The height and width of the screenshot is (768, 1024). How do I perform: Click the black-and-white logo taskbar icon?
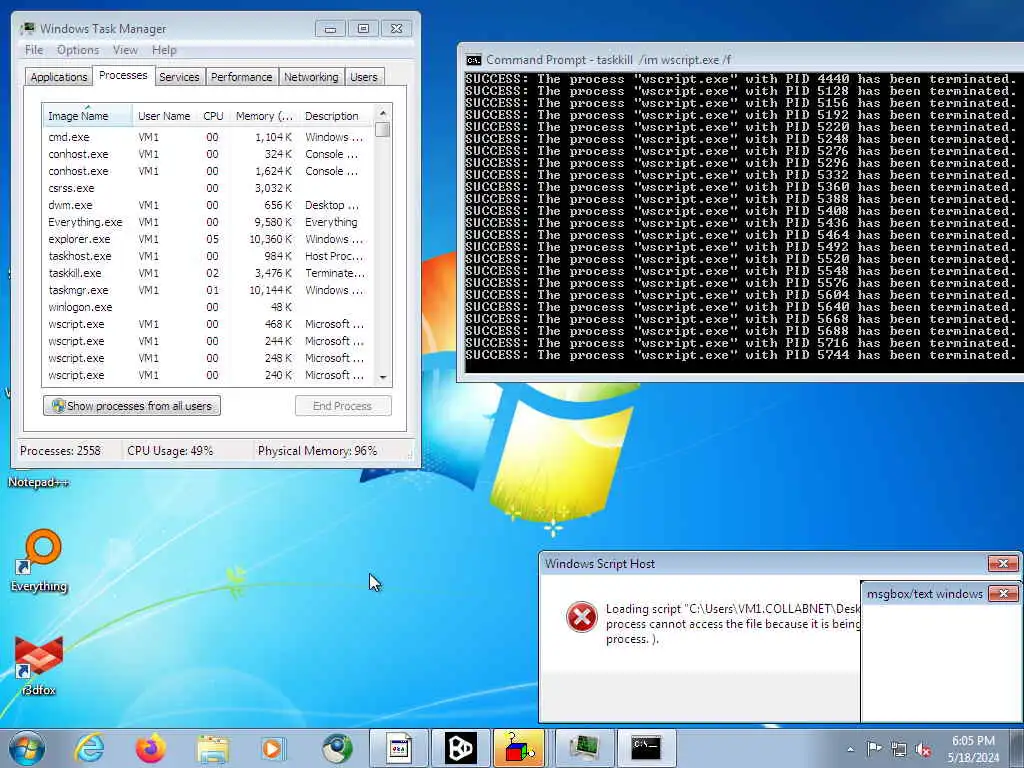pyautogui.click(x=460, y=748)
